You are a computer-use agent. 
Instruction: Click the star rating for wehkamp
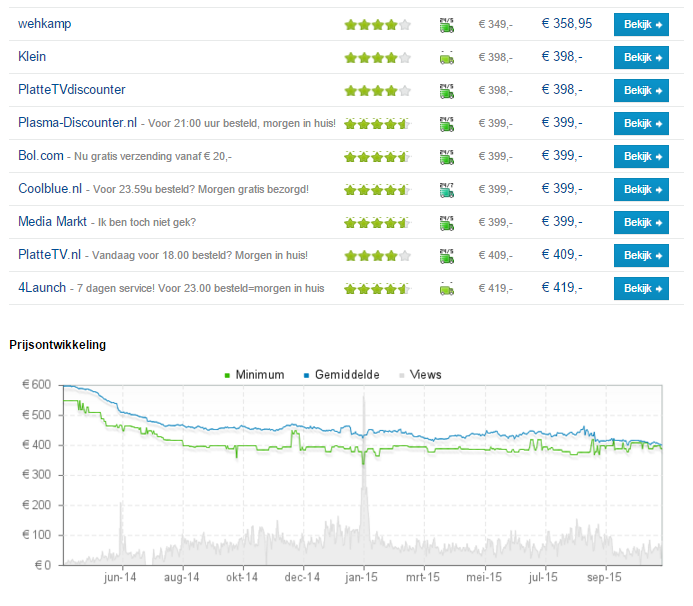(377, 25)
